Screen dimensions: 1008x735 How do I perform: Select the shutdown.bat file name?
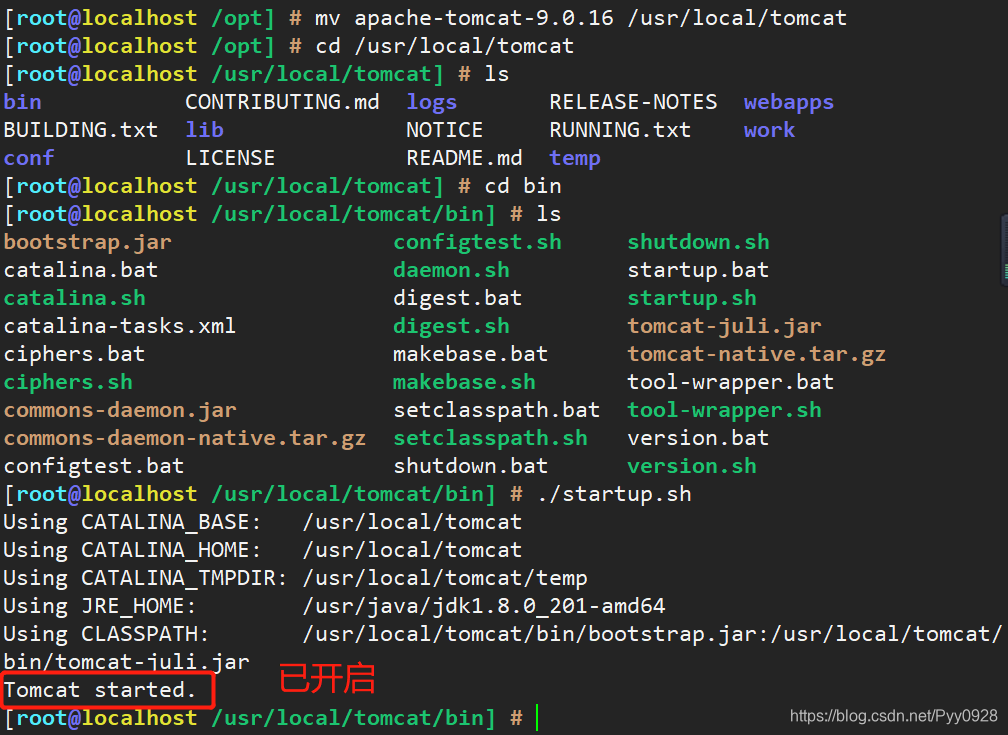471,466
